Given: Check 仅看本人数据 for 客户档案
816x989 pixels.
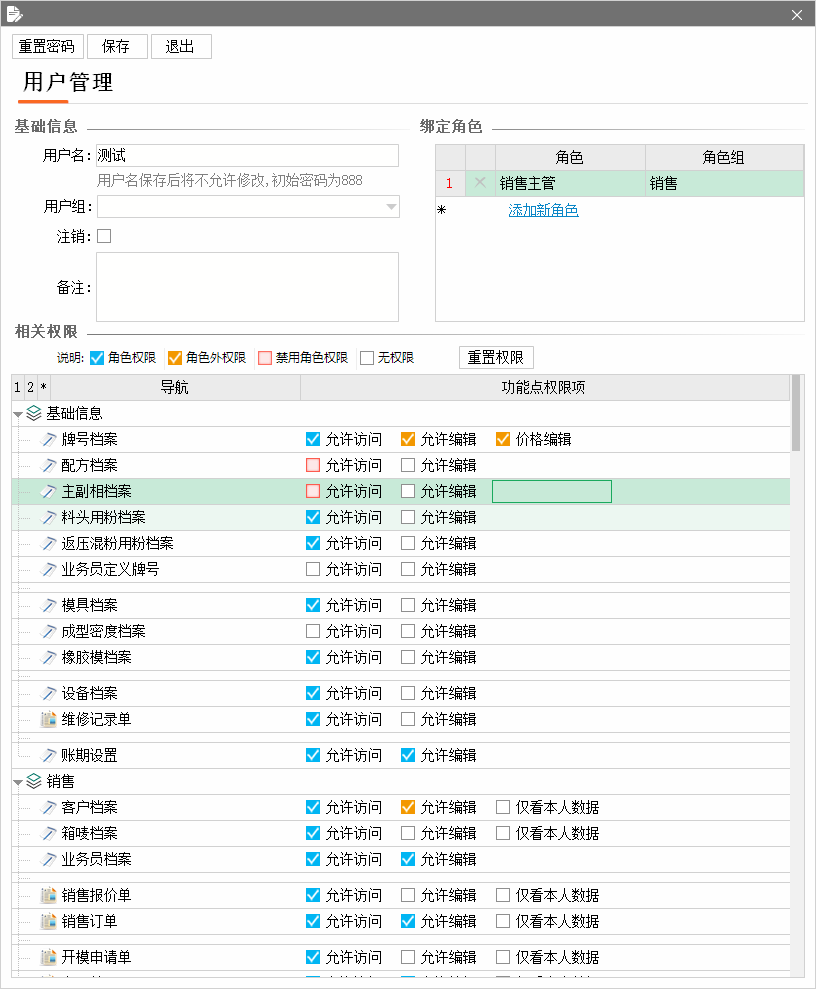Looking at the screenshot, I should point(503,807).
